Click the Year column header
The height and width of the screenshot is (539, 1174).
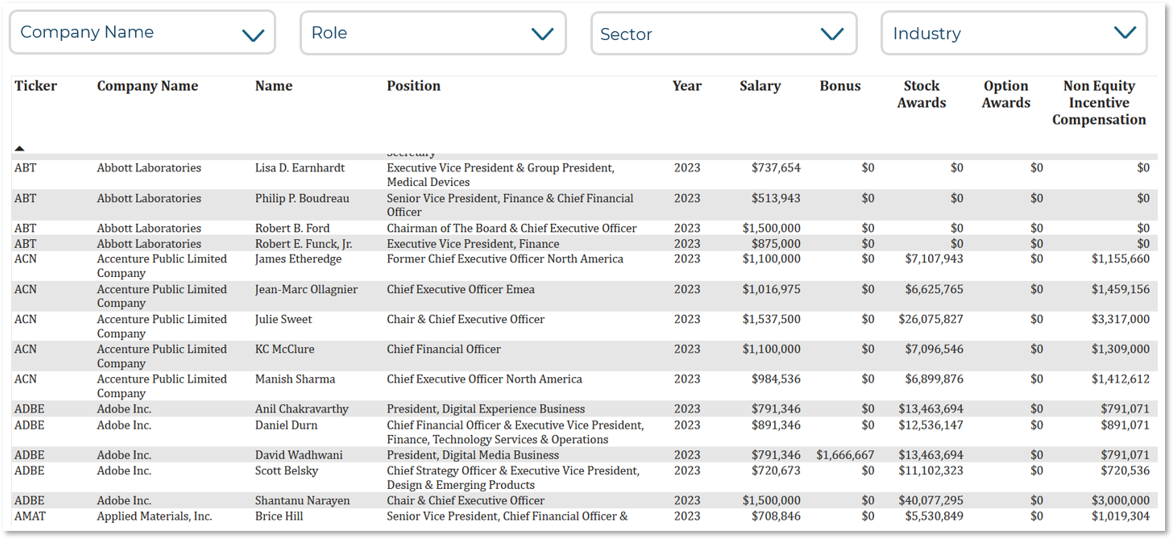click(687, 86)
